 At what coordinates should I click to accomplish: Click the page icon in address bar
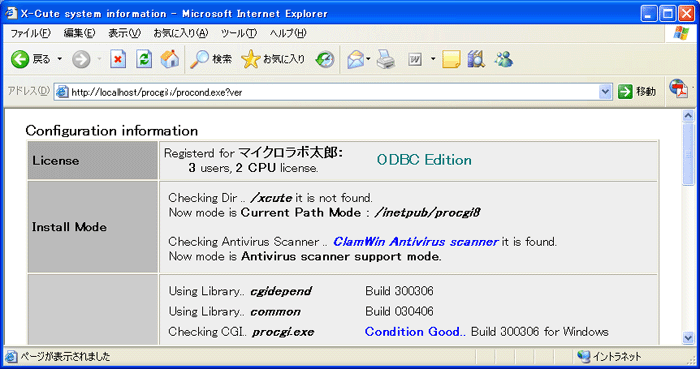click(x=62, y=92)
